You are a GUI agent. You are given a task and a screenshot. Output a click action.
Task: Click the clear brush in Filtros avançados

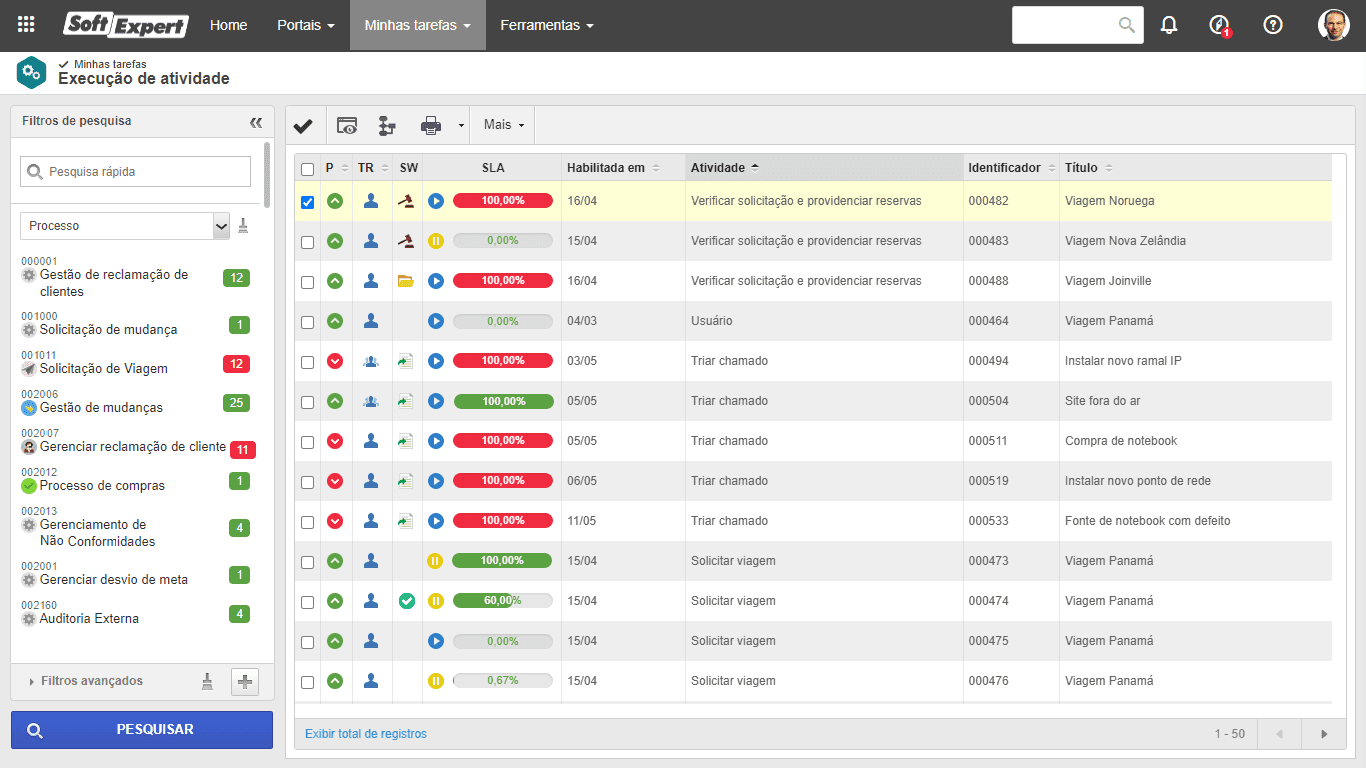pyautogui.click(x=207, y=682)
